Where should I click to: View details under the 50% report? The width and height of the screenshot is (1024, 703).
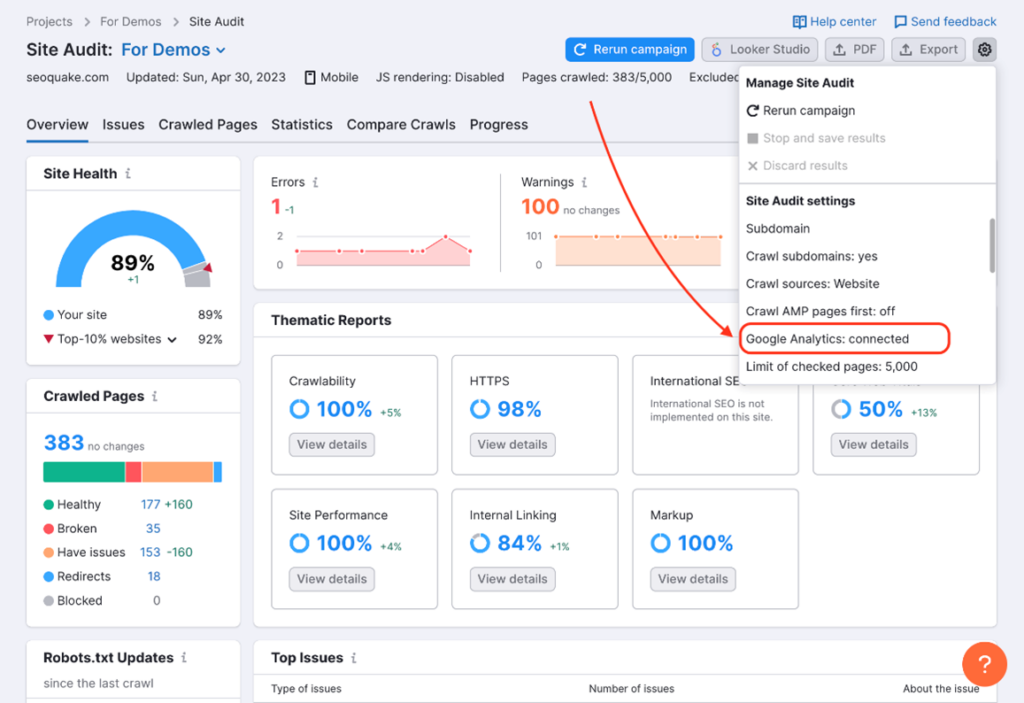tap(874, 445)
